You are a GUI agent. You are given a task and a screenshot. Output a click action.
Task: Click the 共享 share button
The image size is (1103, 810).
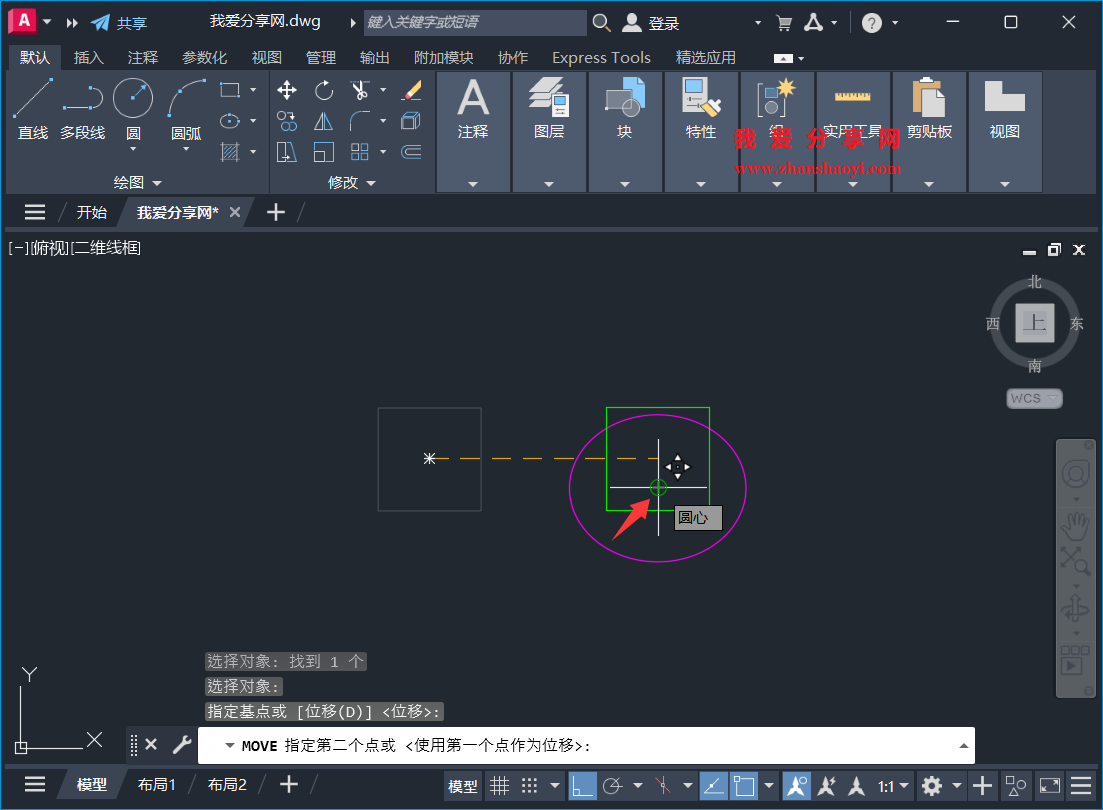(x=120, y=23)
